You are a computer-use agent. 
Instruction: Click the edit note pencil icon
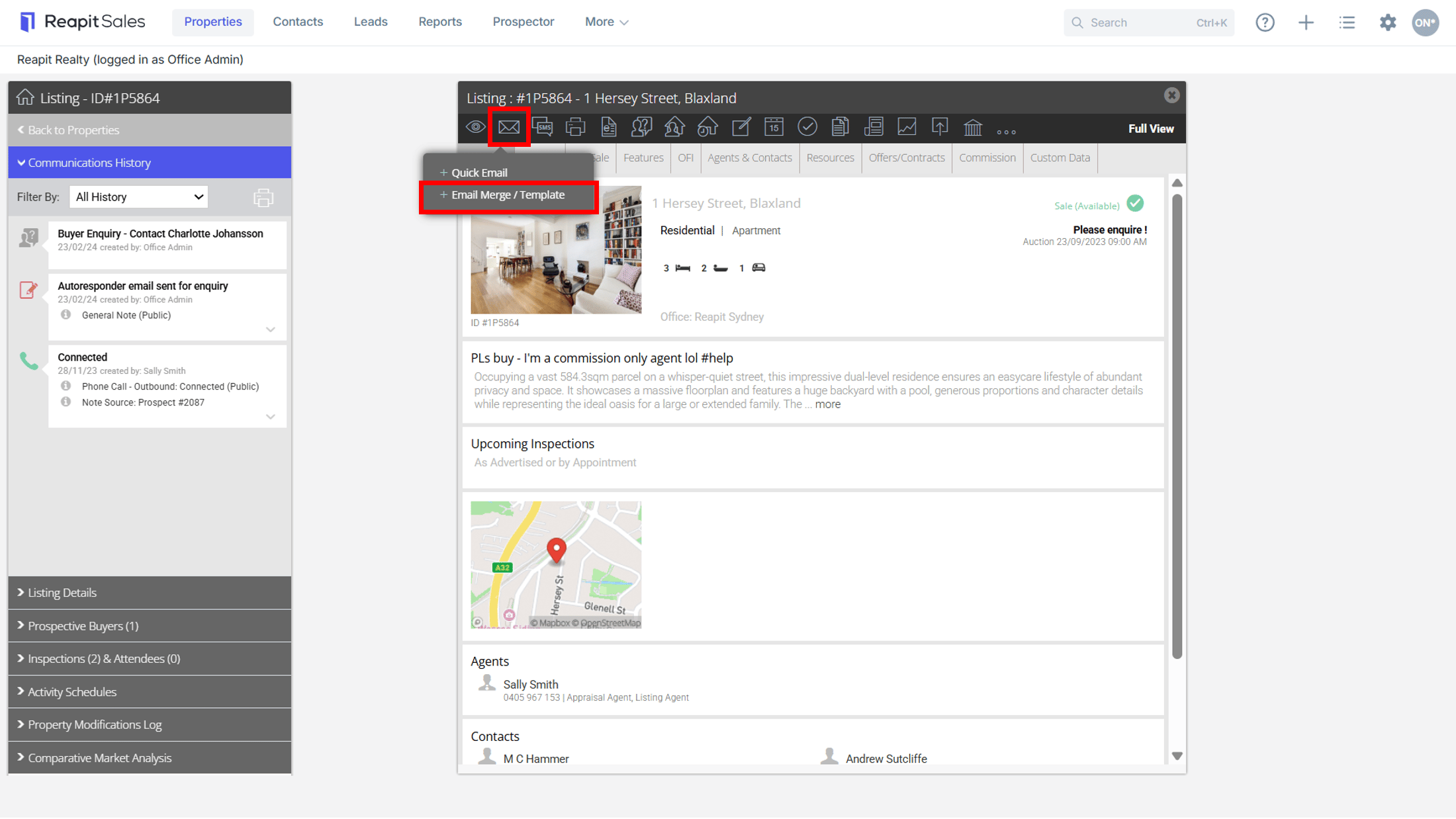click(x=741, y=127)
